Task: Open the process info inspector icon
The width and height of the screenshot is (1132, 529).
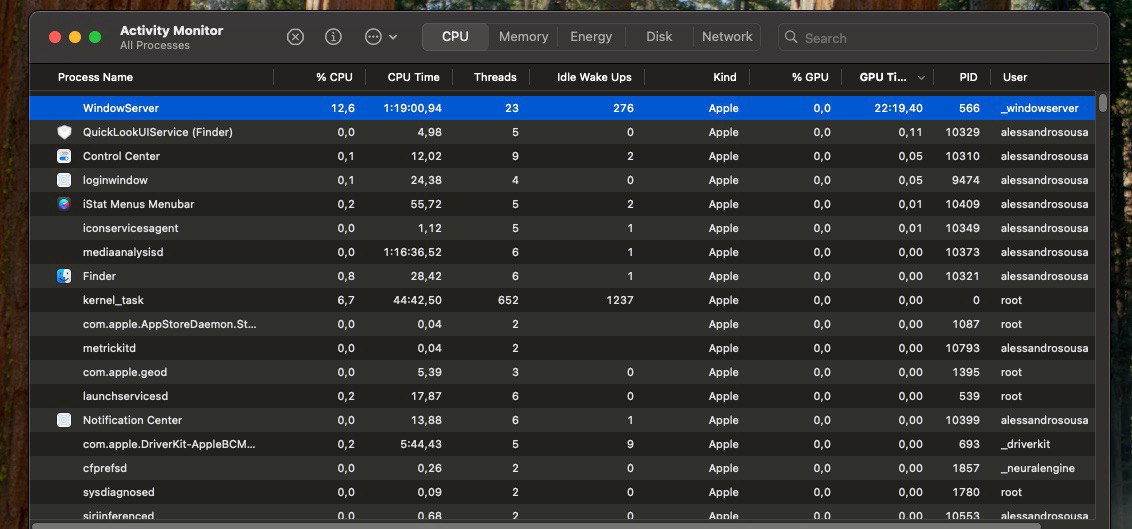Action: pyautogui.click(x=334, y=37)
